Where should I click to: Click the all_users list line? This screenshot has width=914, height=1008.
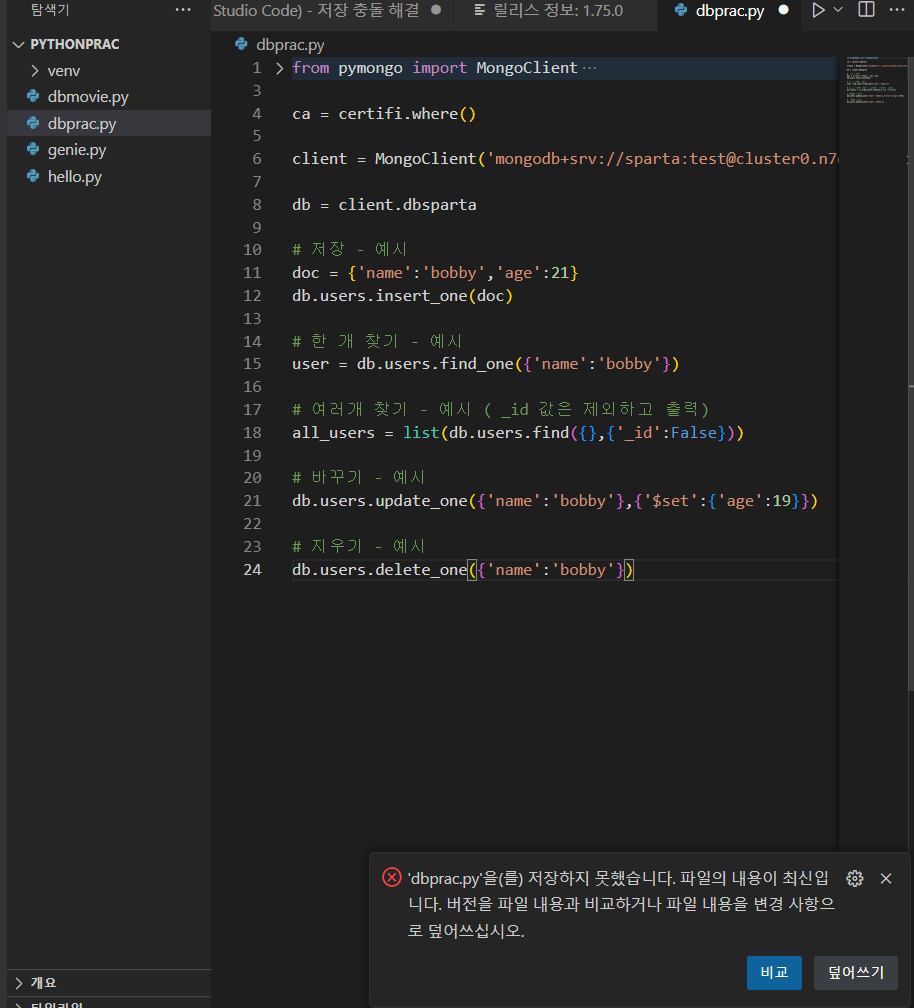tap(517, 433)
